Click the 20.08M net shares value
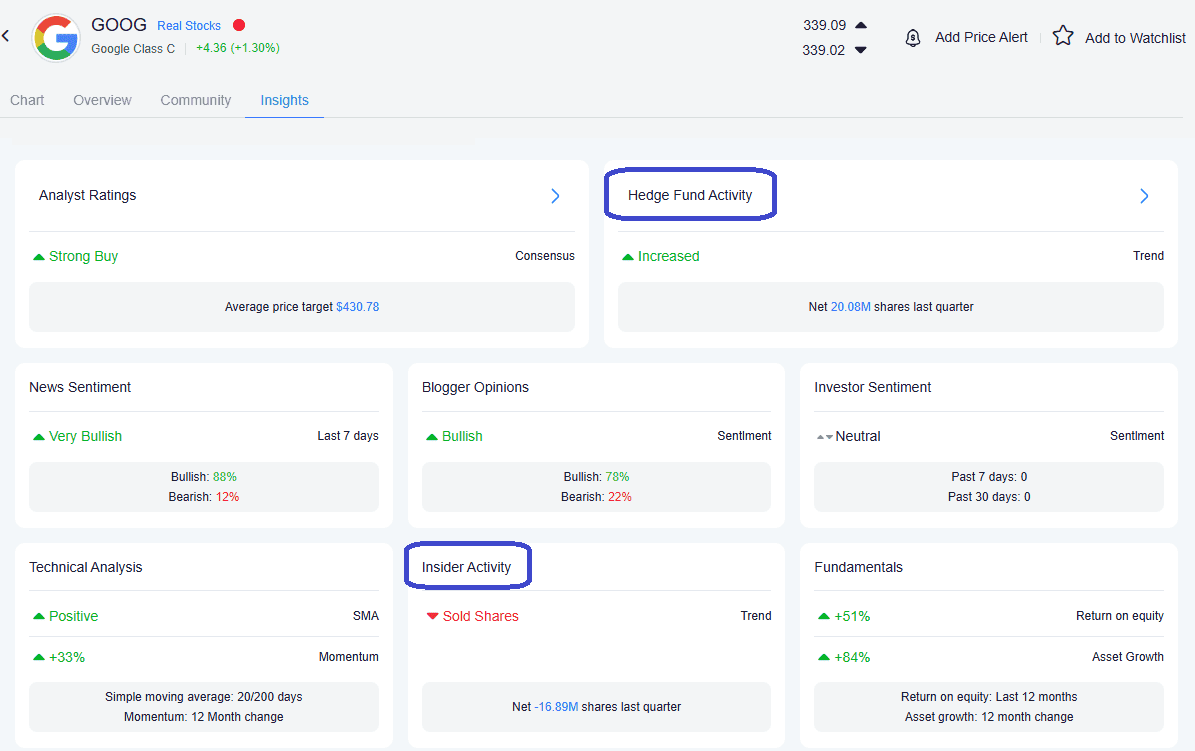Screen dimensions: 1195x751 [851, 306]
